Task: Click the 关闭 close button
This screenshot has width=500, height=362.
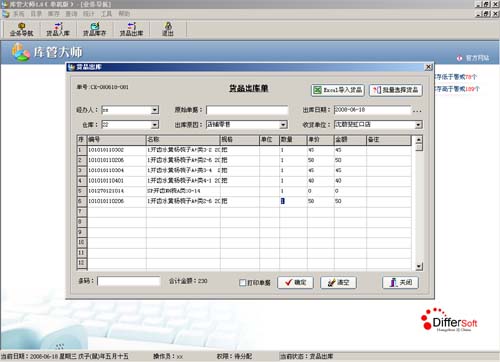Action: point(400,283)
